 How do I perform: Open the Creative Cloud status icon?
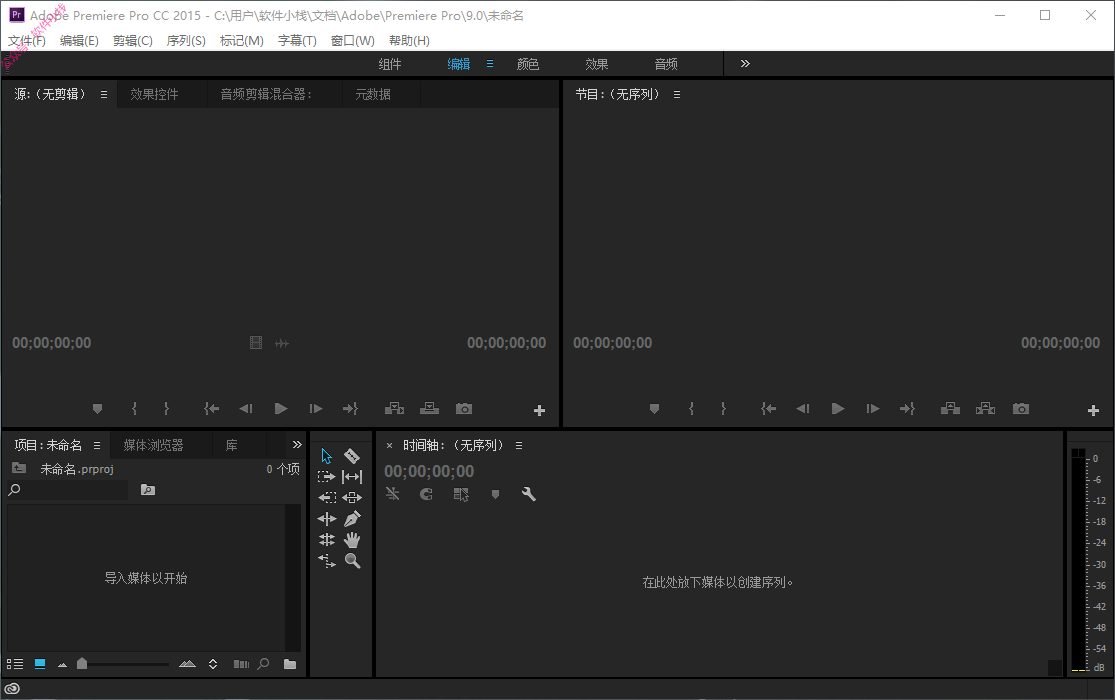[x=12, y=689]
